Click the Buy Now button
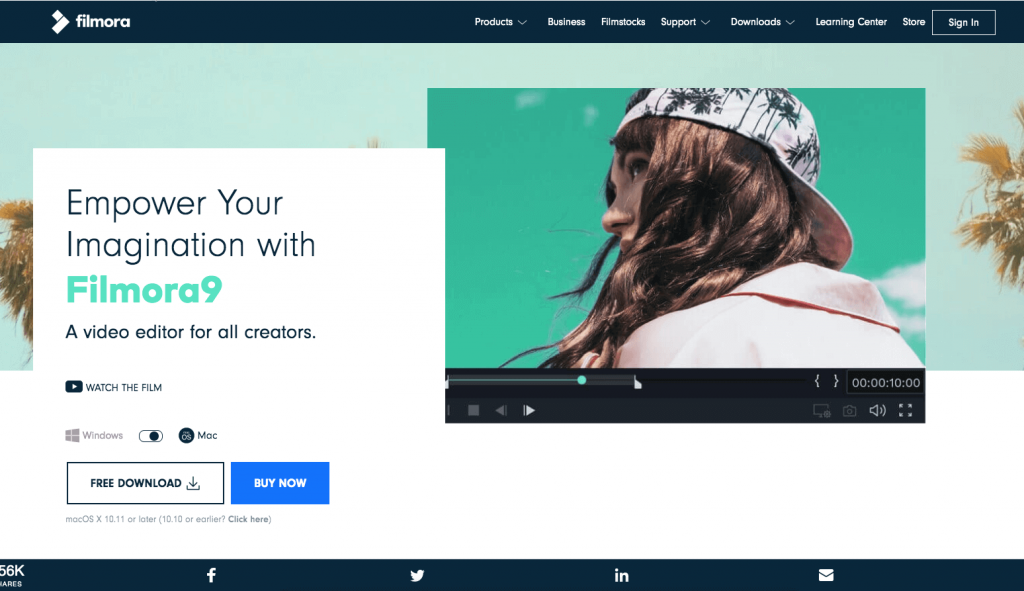 click(x=280, y=483)
